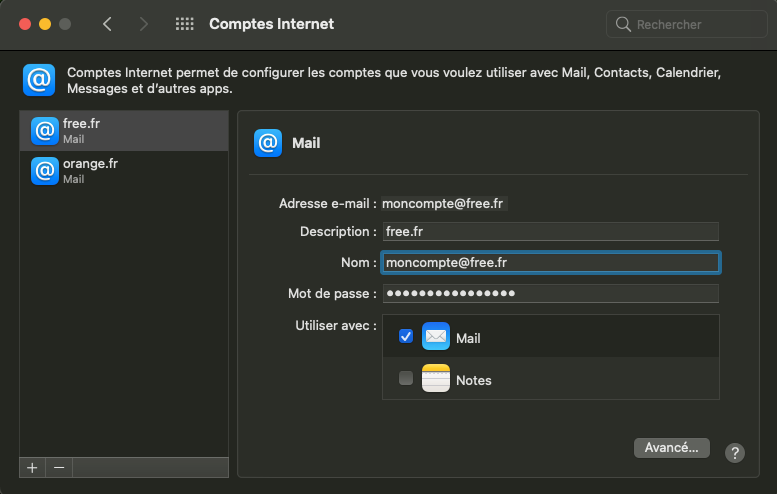Screen dimensions: 777x494
Task: Click the Notes app icon in list
Action: click(436, 379)
